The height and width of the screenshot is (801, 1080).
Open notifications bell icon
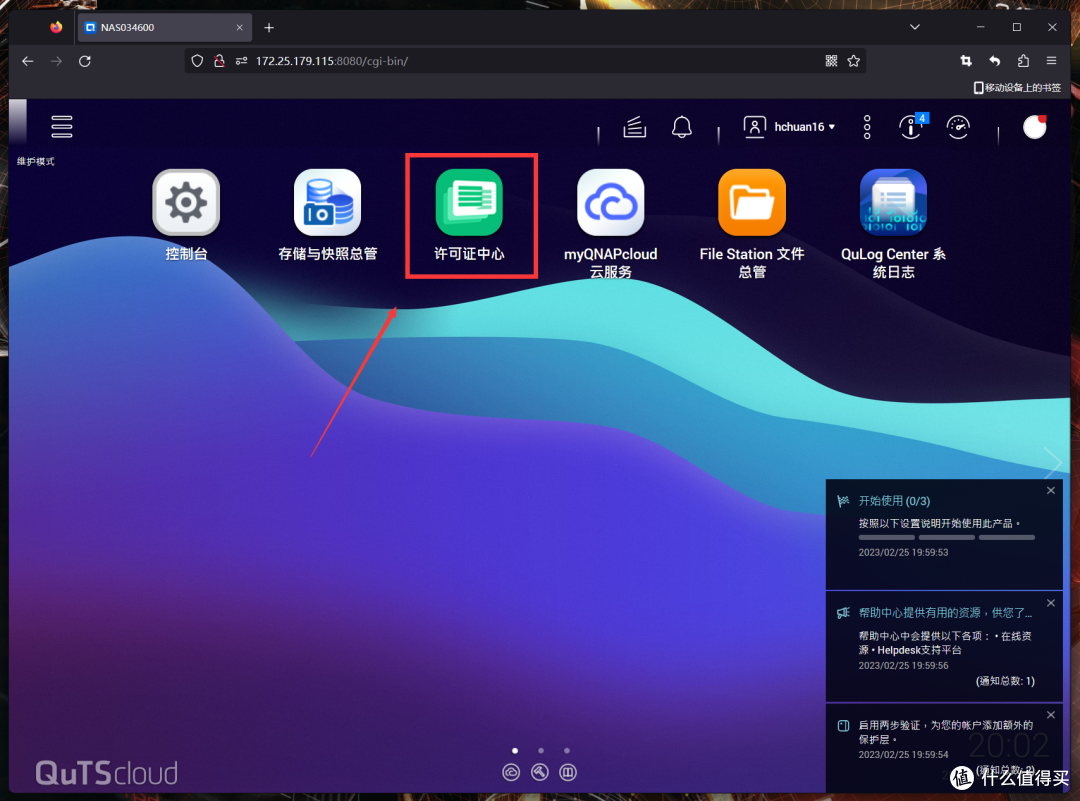(682, 127)
